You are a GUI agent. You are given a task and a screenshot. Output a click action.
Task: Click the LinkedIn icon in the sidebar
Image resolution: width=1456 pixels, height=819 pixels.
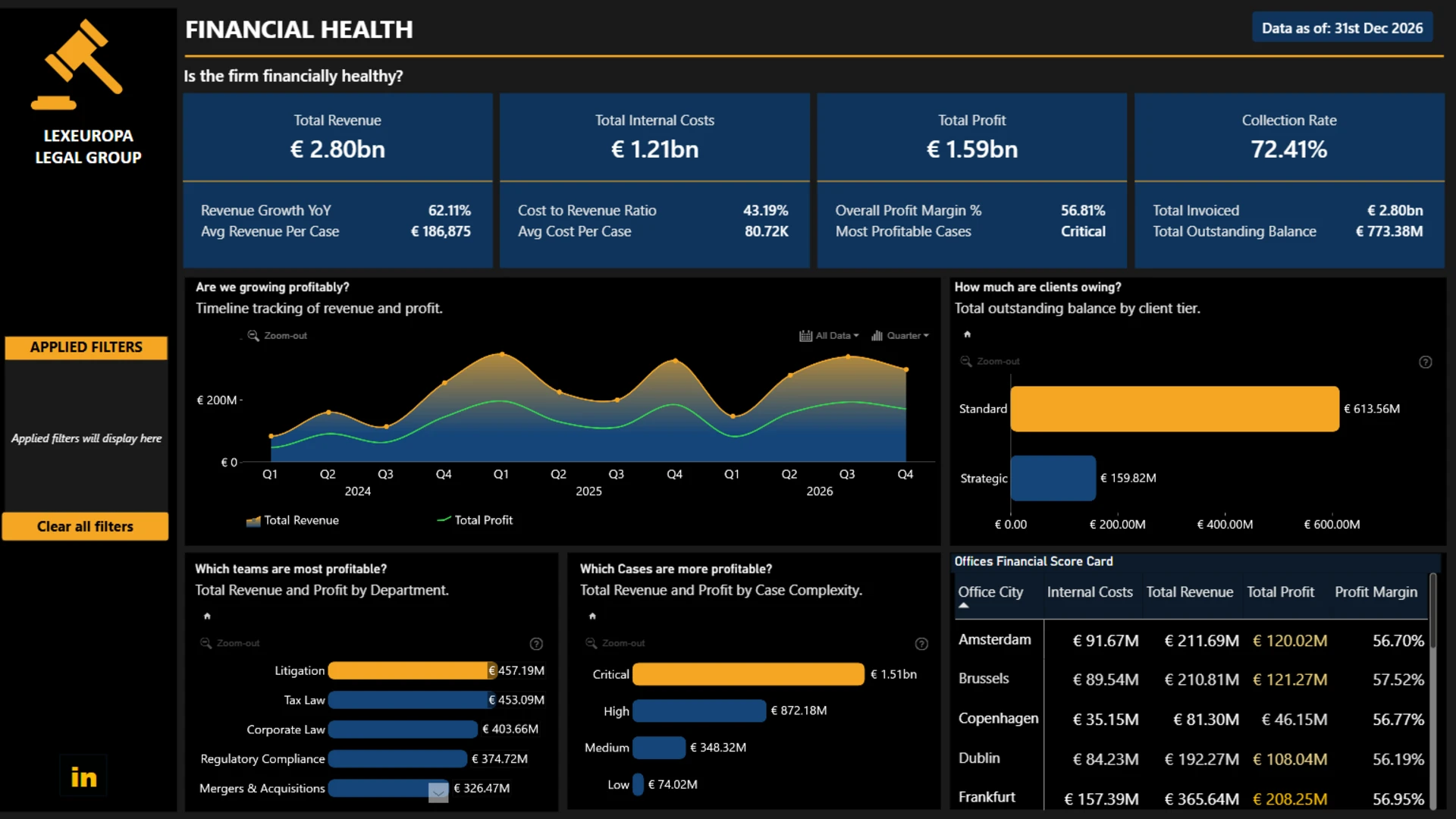[83, 777]
